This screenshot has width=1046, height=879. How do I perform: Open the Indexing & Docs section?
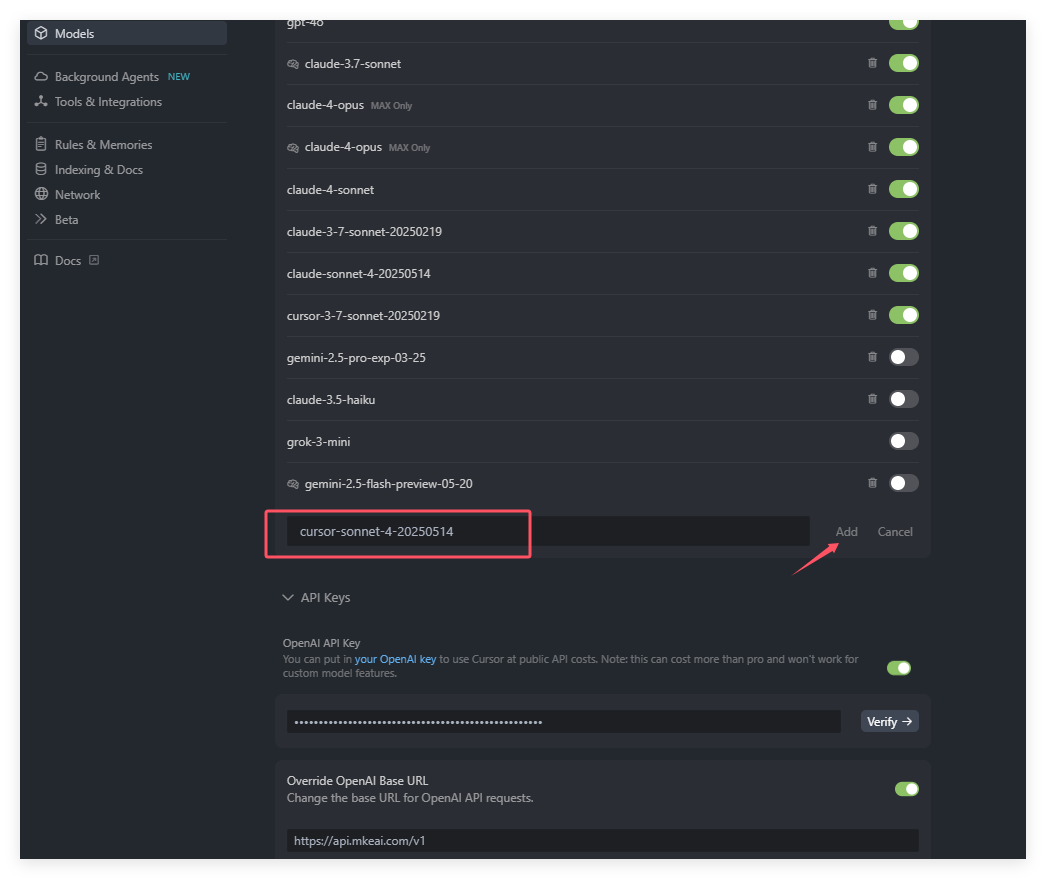(x=99, y=170)
